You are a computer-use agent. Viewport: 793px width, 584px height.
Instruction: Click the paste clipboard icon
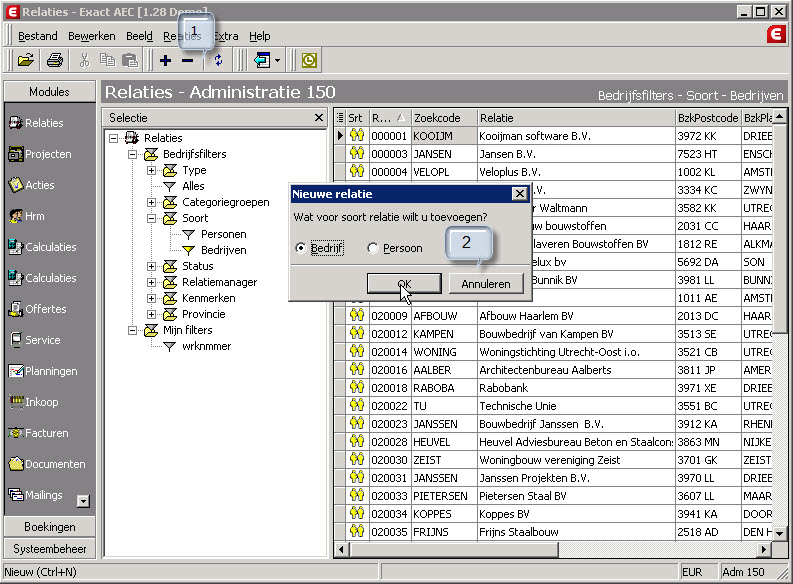point(130,60)
